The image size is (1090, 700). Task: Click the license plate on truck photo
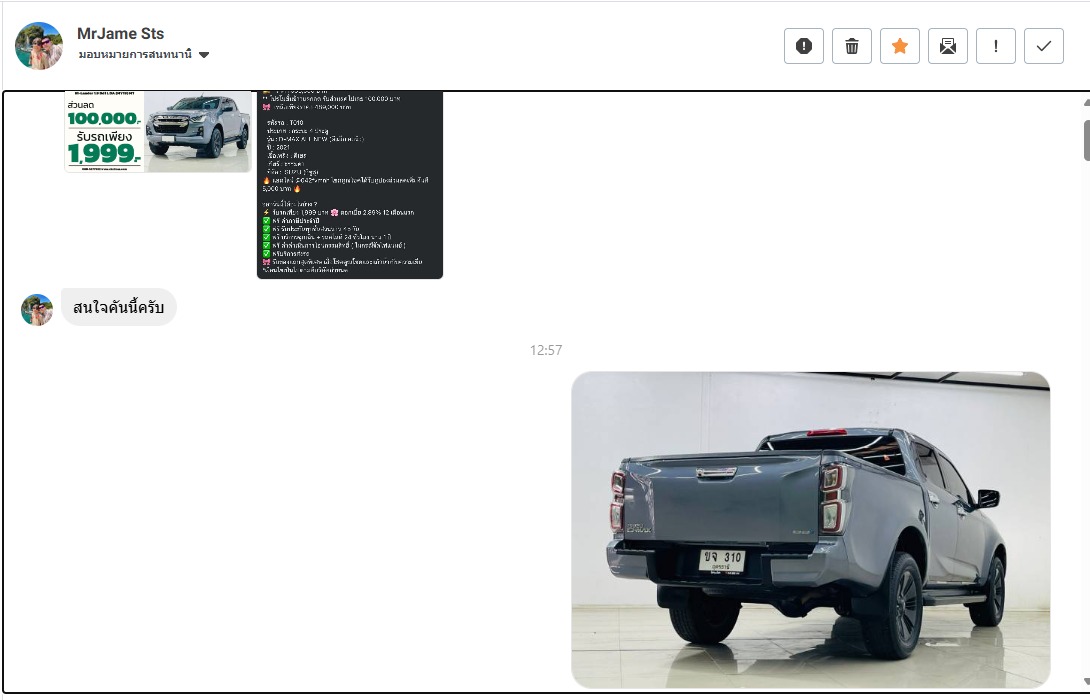721,560
